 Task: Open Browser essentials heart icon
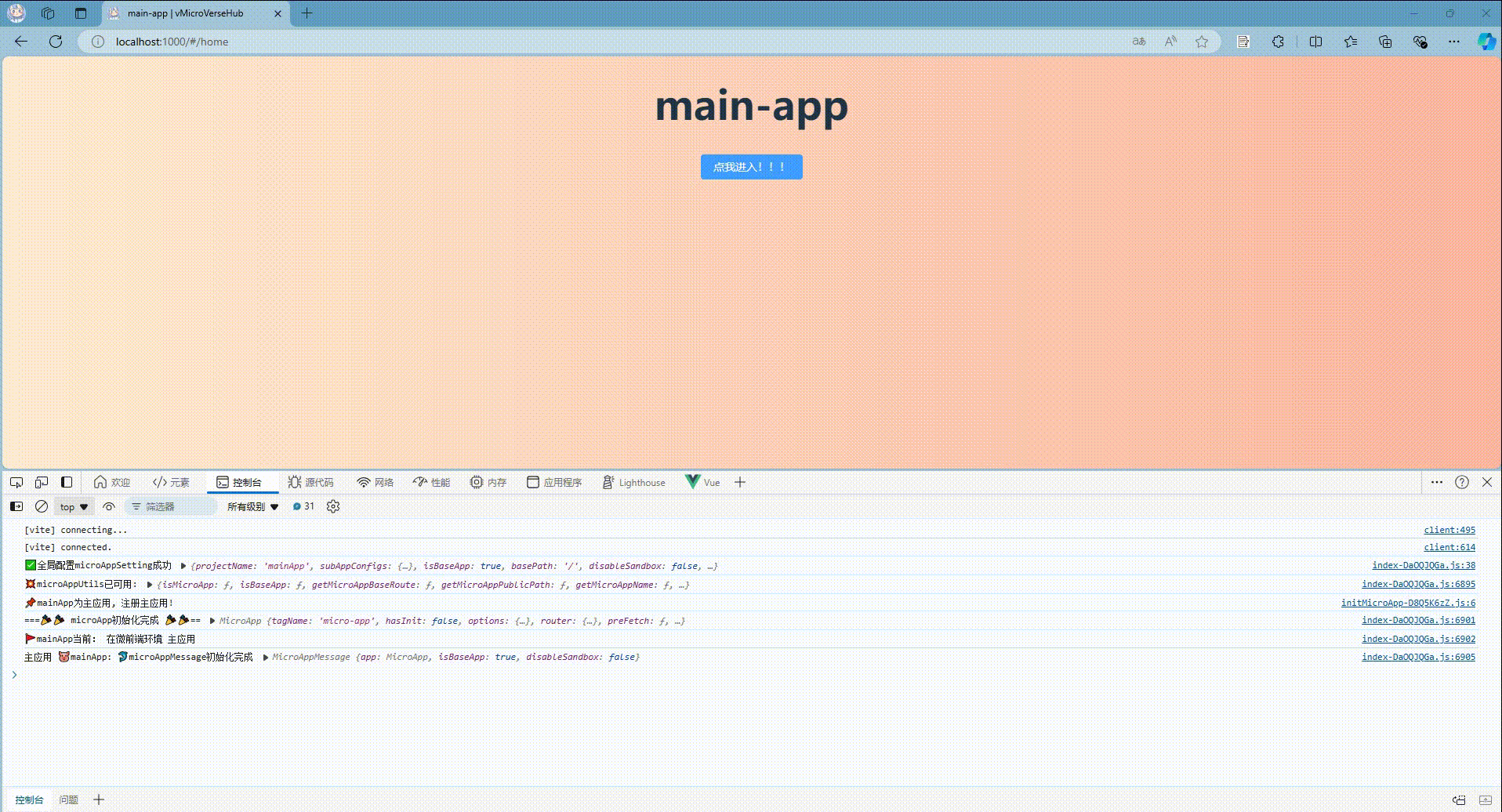point(1420,42)
